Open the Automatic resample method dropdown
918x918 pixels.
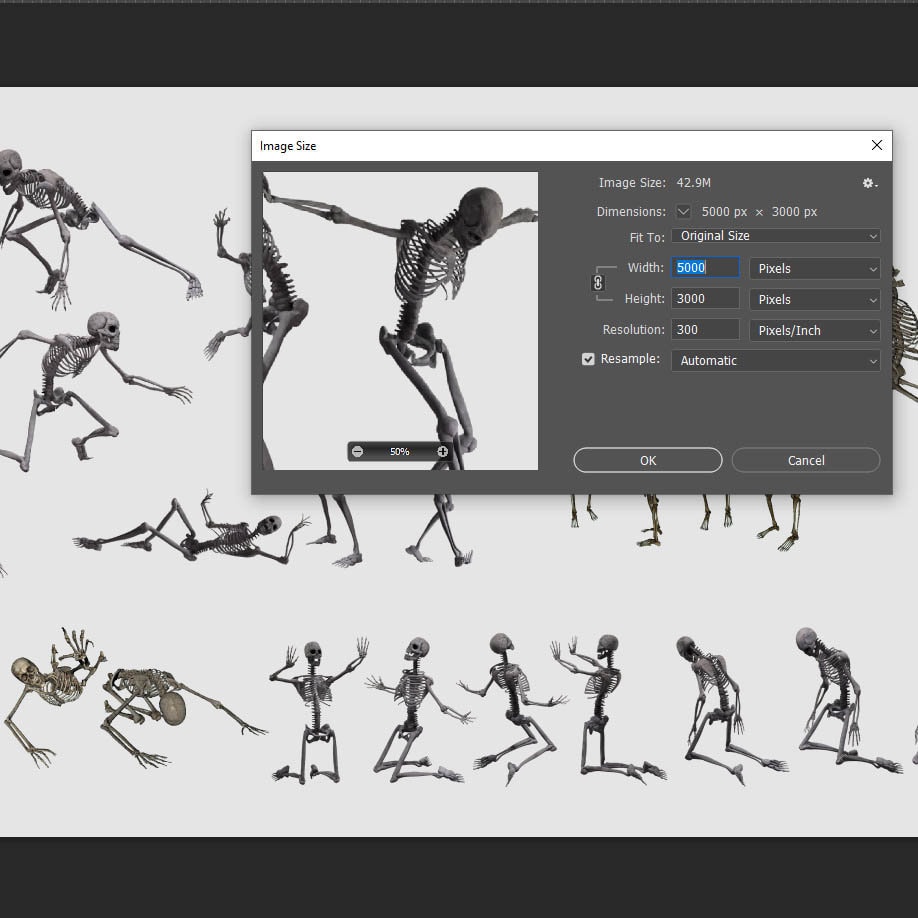(775, 360)
